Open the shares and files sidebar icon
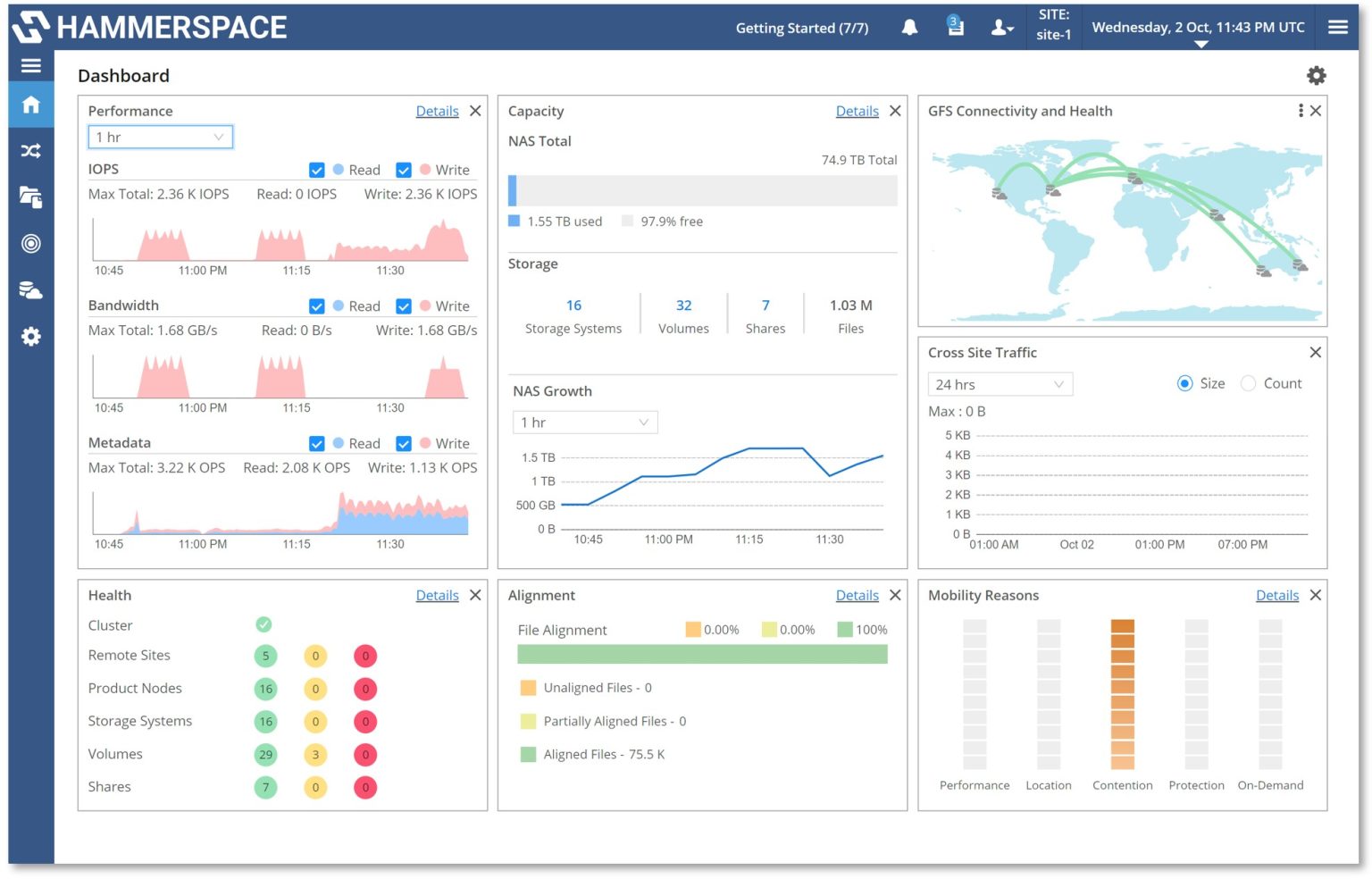The width and height of the screenshot is (1372, 879). [30, 197]
